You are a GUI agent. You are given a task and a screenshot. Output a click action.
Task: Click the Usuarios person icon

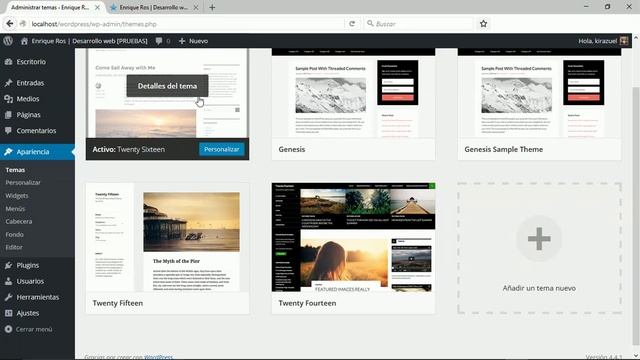tap(8, 281)
